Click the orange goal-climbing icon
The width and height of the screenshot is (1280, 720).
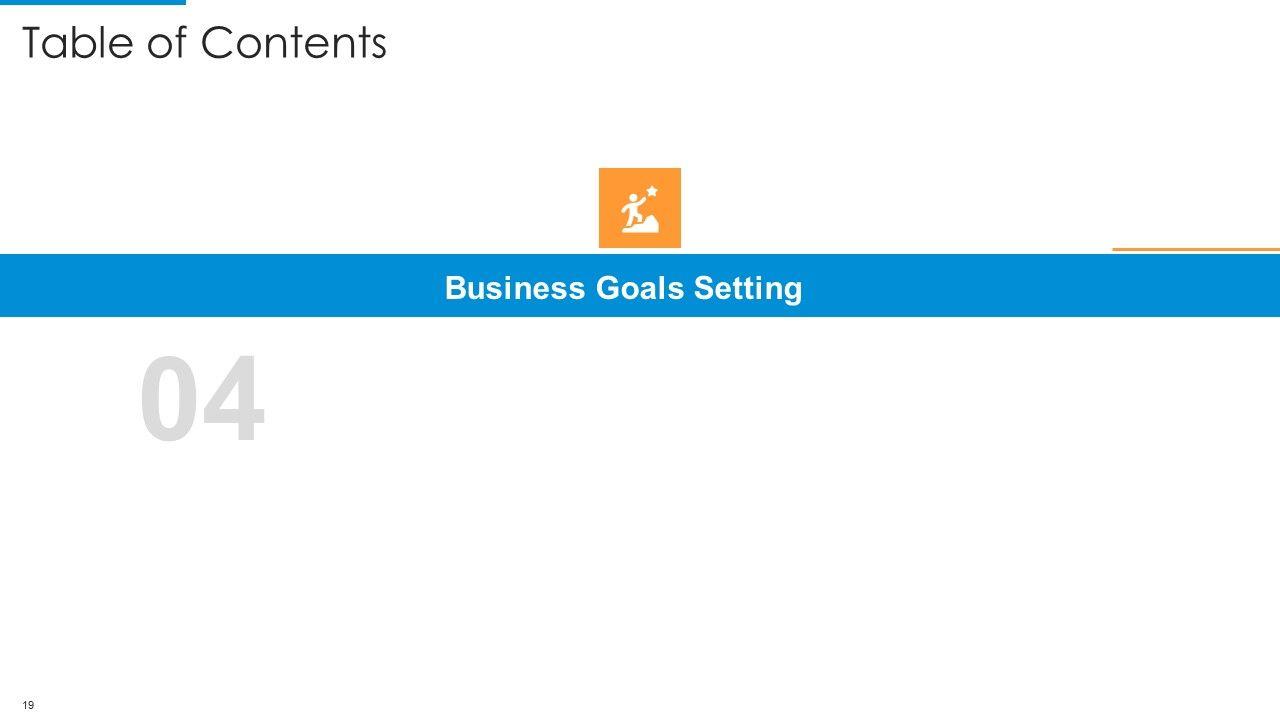(x=639, y=207)
